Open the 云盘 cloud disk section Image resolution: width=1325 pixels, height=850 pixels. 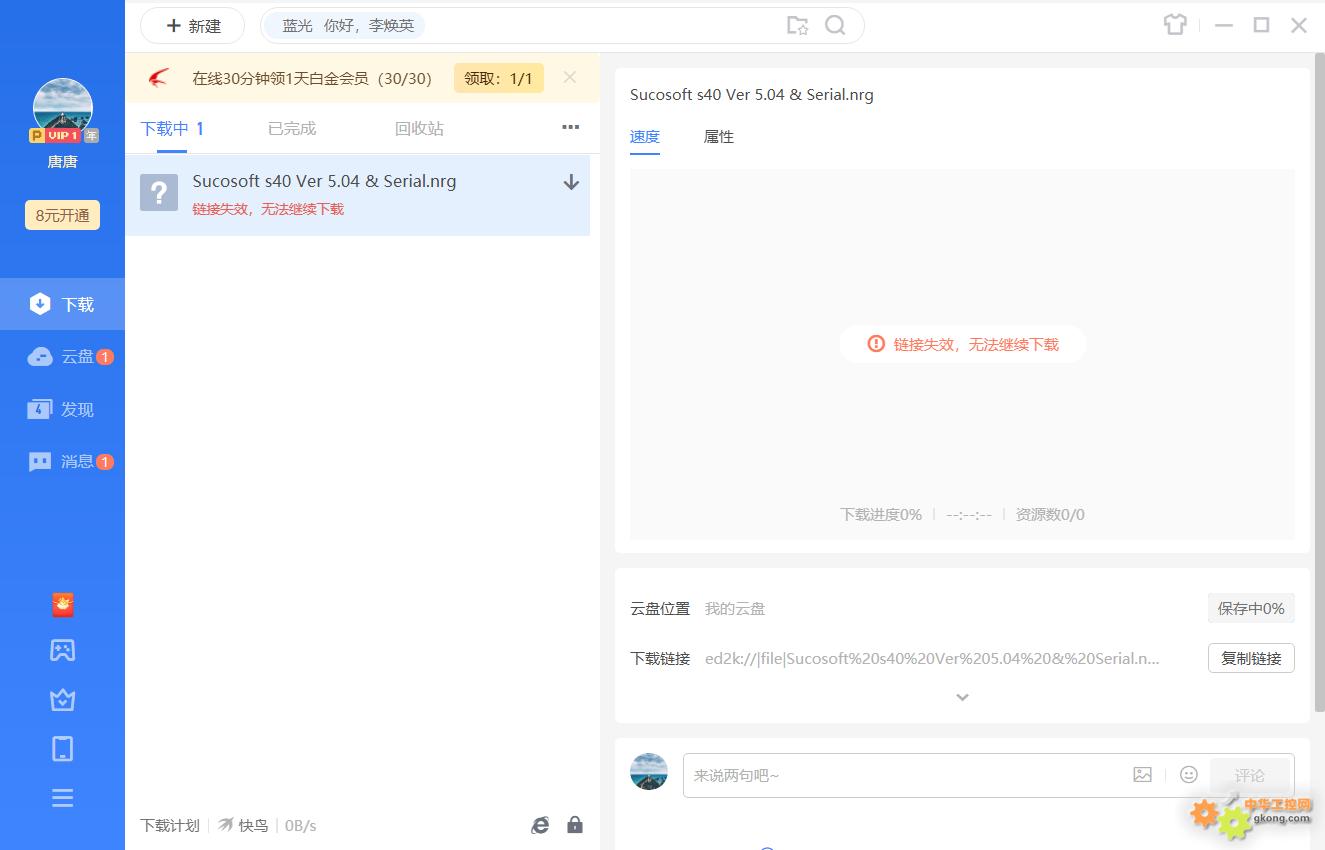(62, 357)
